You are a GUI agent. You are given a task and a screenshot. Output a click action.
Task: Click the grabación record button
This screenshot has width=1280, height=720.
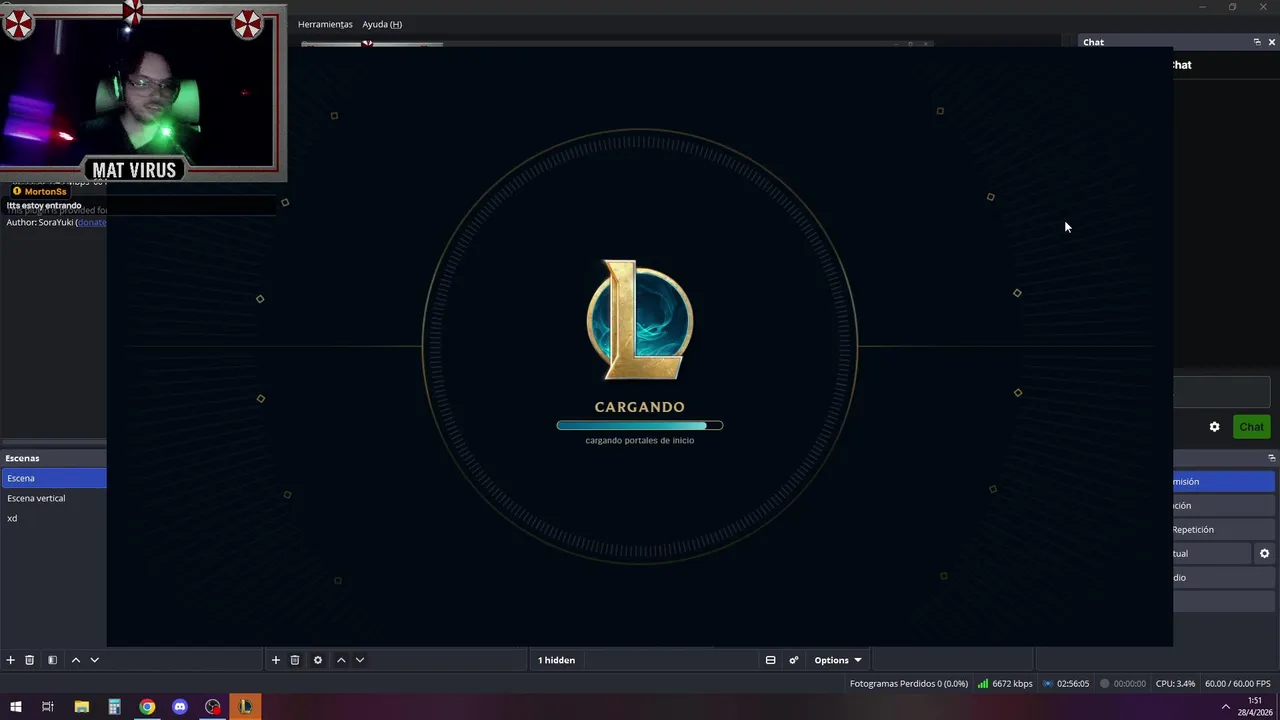(x=1224, y=505)
